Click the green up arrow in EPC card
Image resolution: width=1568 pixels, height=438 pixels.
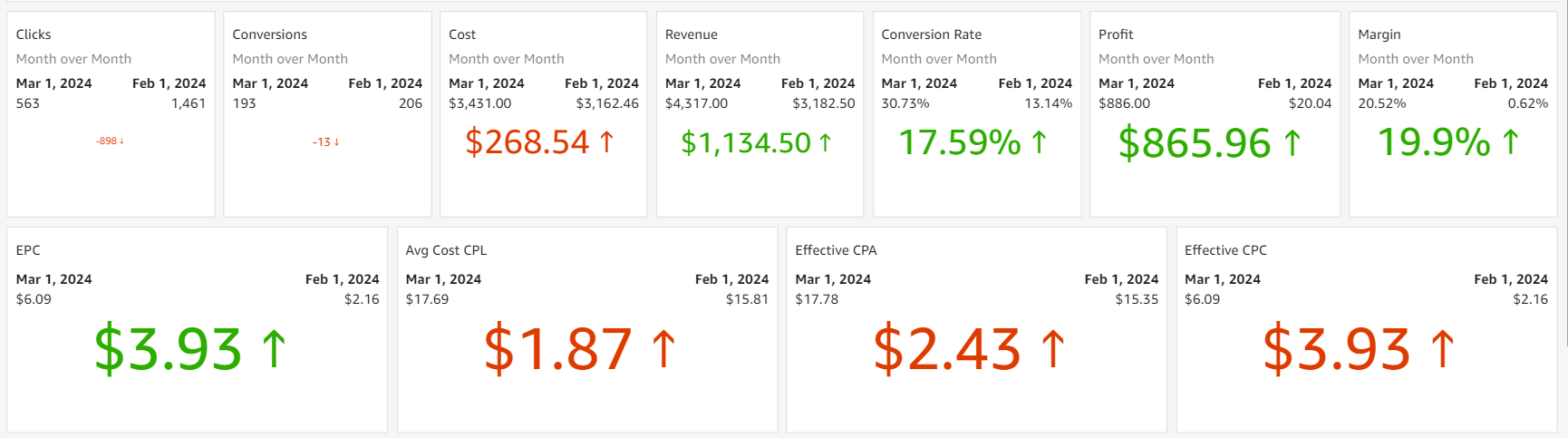[x=274, y=349]
